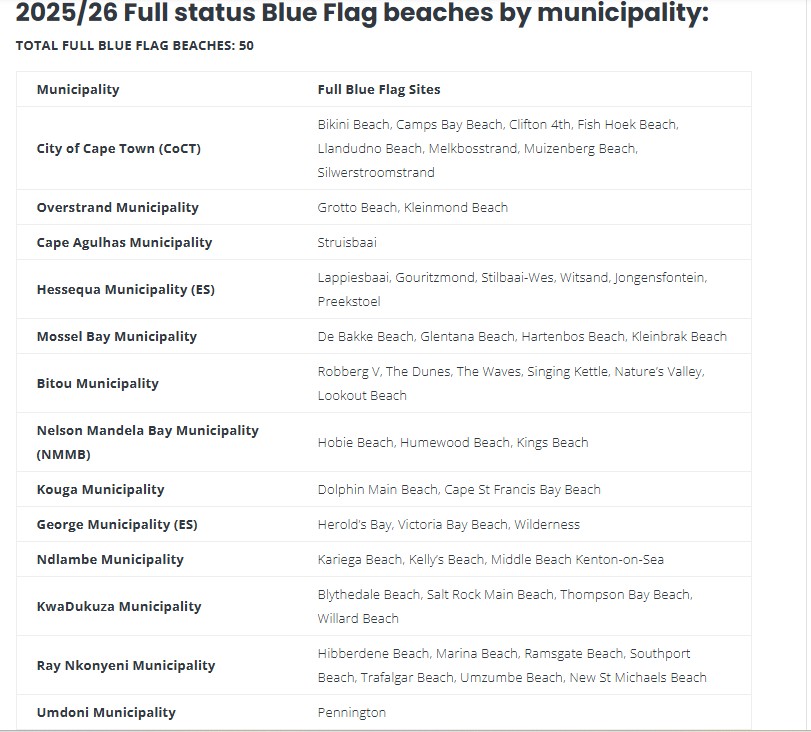Click the Pennington site entry
The height and width of the screenshot is (732, 811).
tap(352, 713)
